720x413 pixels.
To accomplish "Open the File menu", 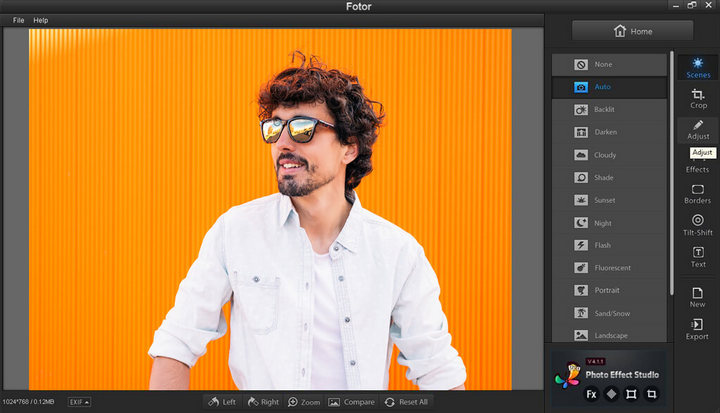I will pos(18,20).
